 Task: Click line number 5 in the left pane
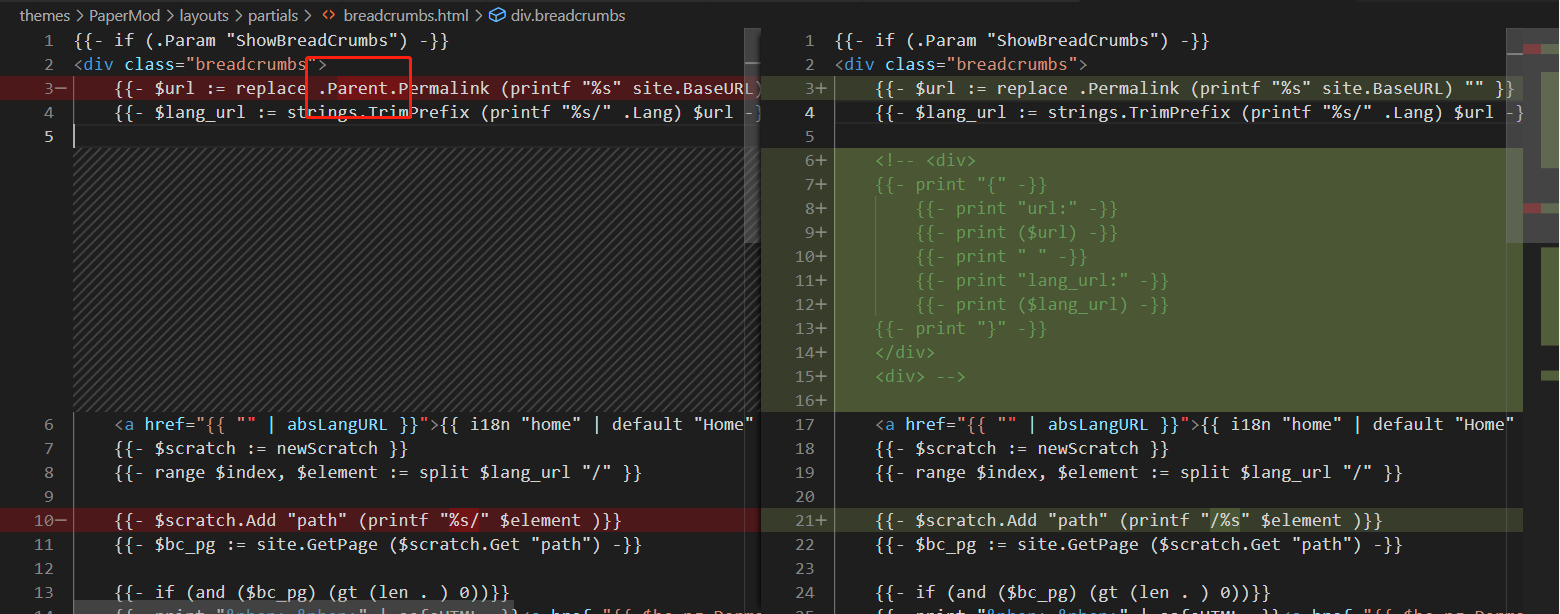tap(48, 136)
